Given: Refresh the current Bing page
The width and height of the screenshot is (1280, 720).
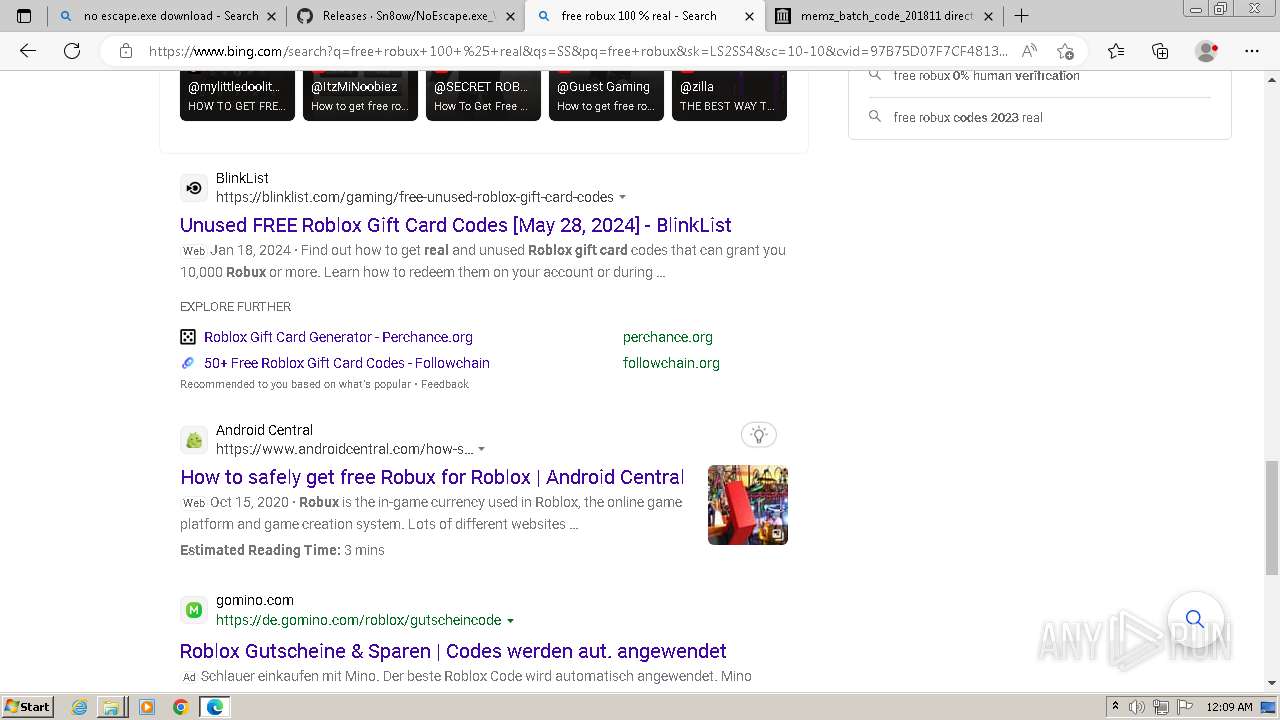Looking at the screenshot, I should click(x=72, y=51).
